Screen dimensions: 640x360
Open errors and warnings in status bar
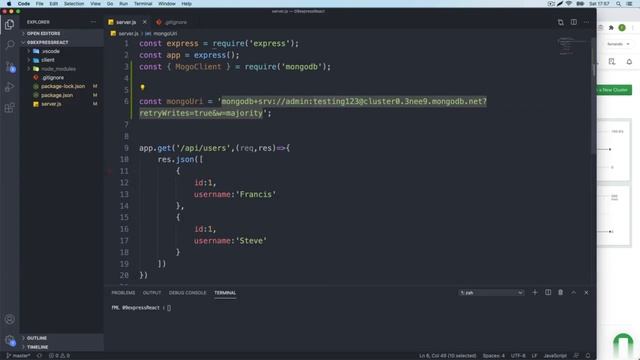point(60,356)
